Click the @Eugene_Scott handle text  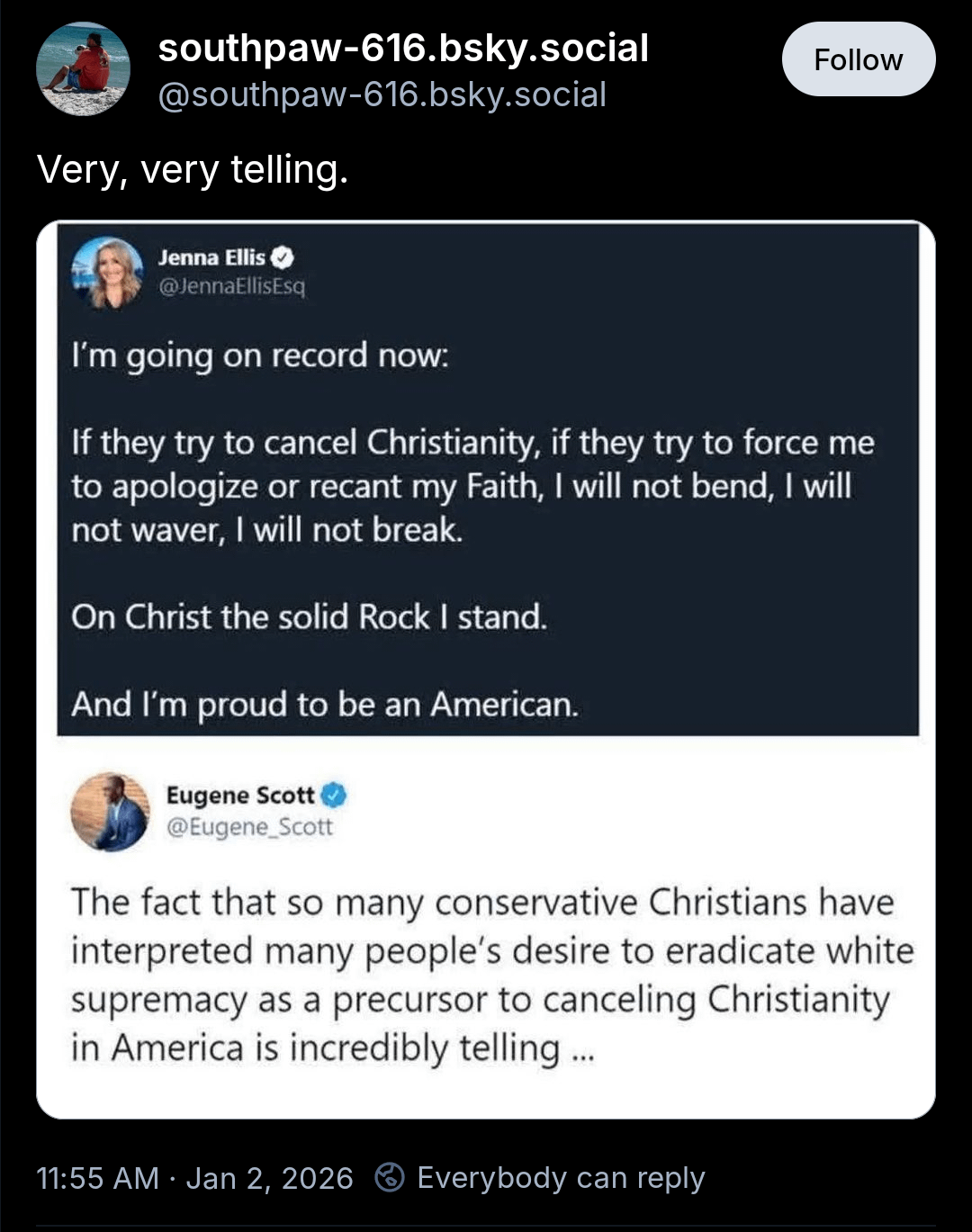click(x=249, y=826)
